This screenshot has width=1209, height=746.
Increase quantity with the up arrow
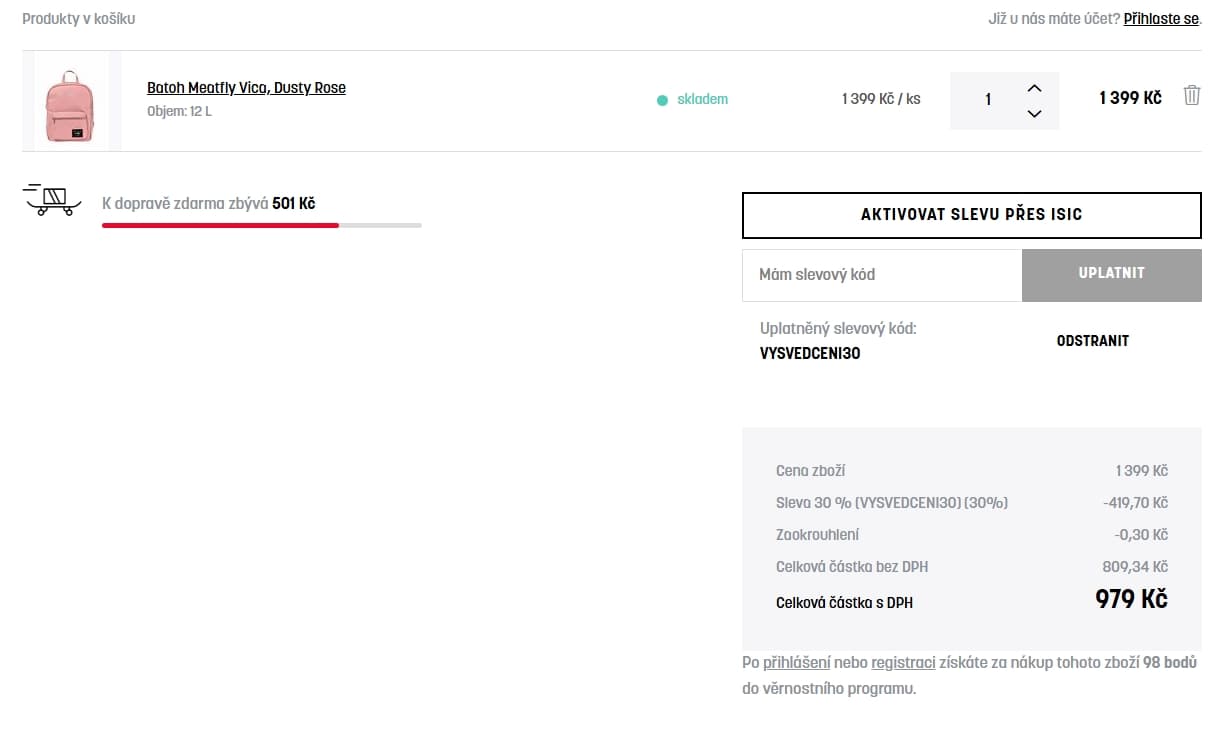1034,88
